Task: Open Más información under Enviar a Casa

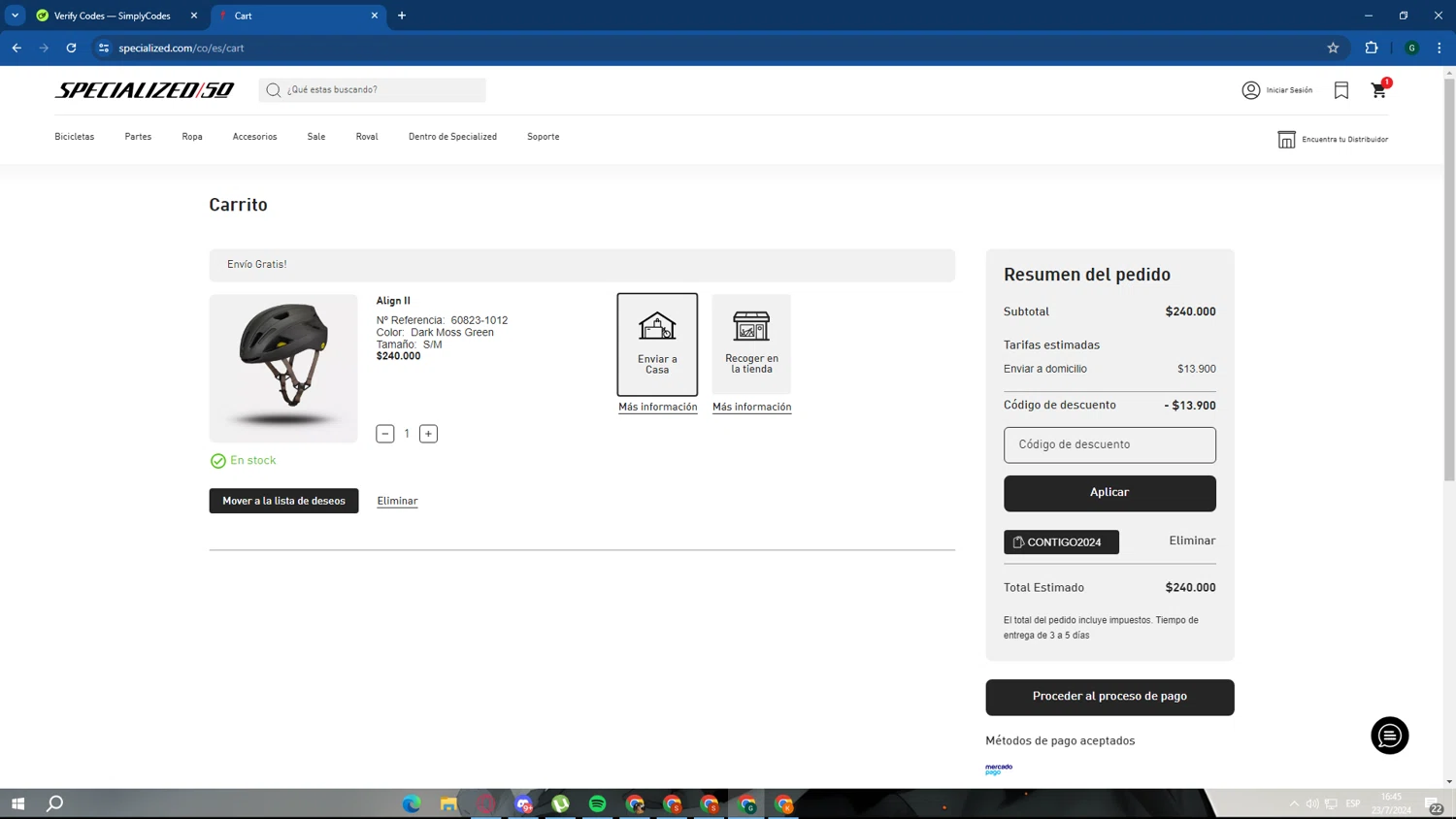Action: pos(658,407)
